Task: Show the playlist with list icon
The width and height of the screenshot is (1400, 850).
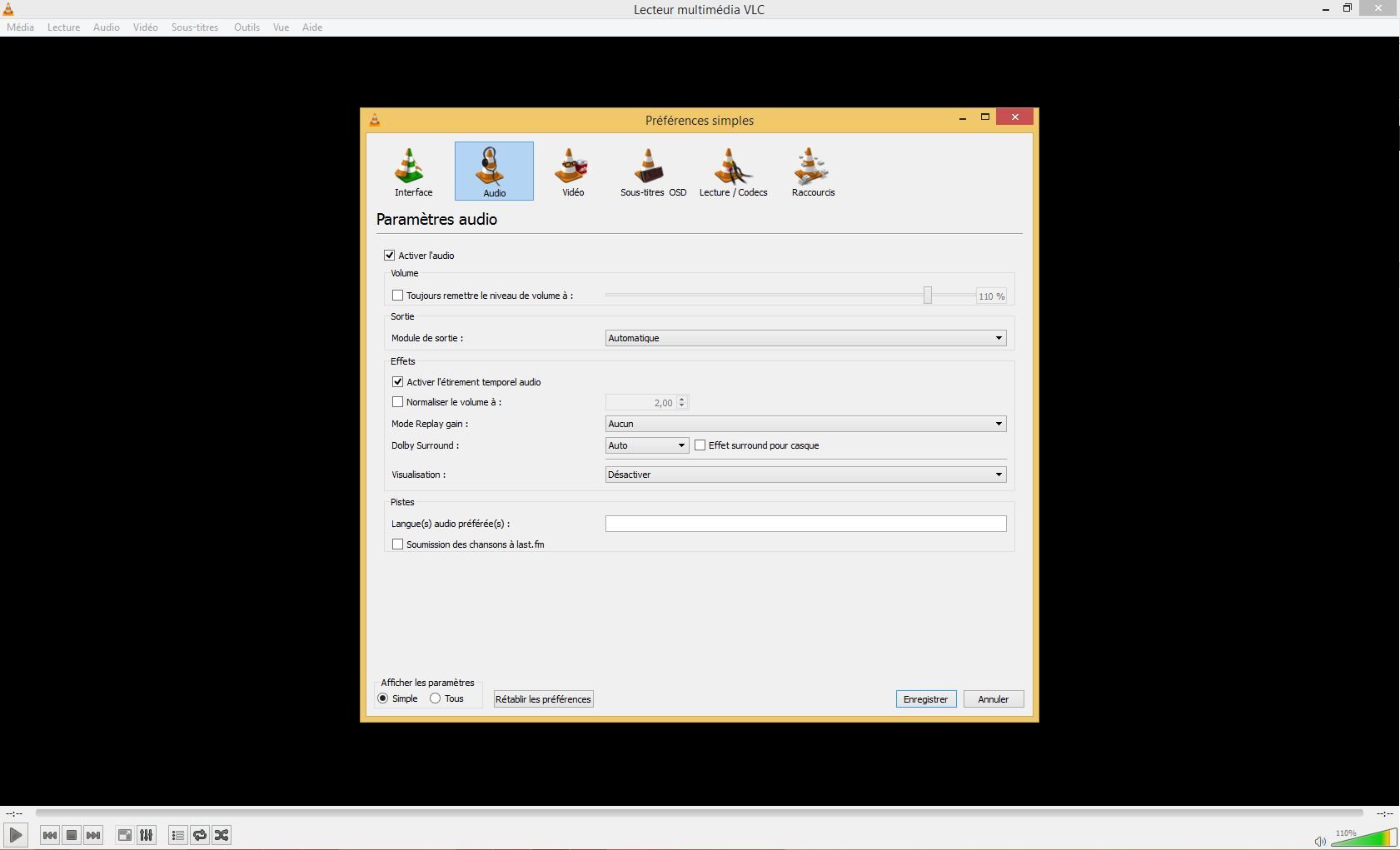Action: (x=177, y=835)
